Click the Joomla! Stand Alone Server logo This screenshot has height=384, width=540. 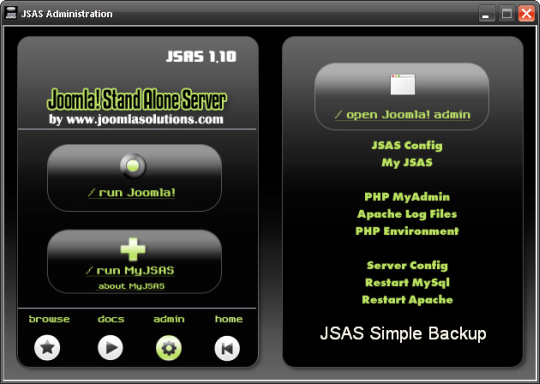pos(137,100)
